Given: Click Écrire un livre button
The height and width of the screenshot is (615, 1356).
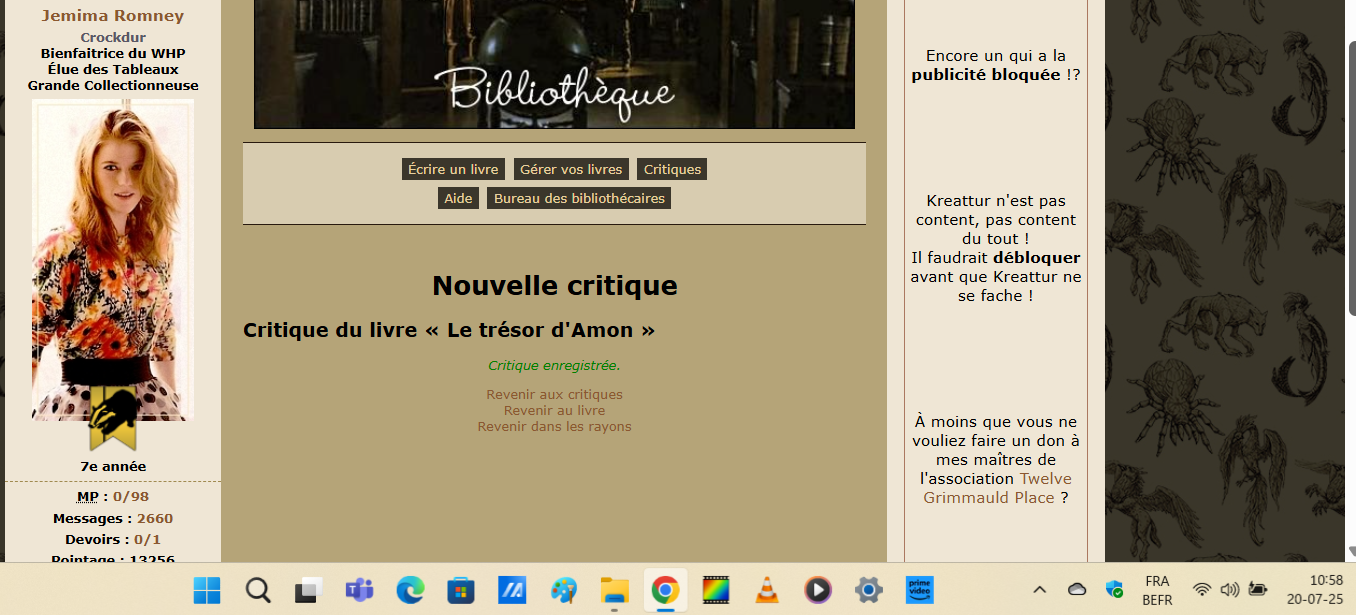Looking at the screenshot, I should click(453, 169).
